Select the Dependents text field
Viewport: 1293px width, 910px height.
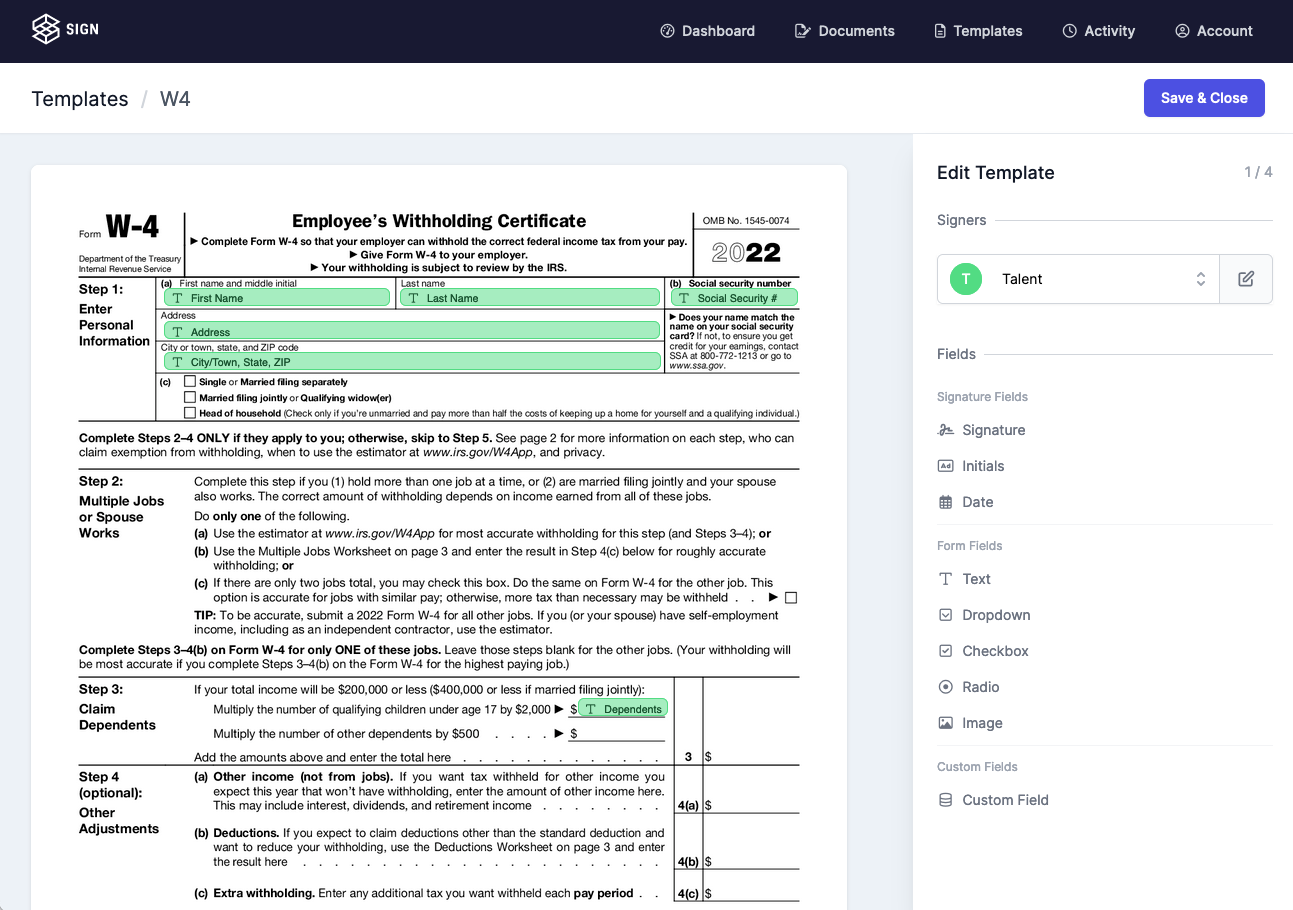coord(623,708)
